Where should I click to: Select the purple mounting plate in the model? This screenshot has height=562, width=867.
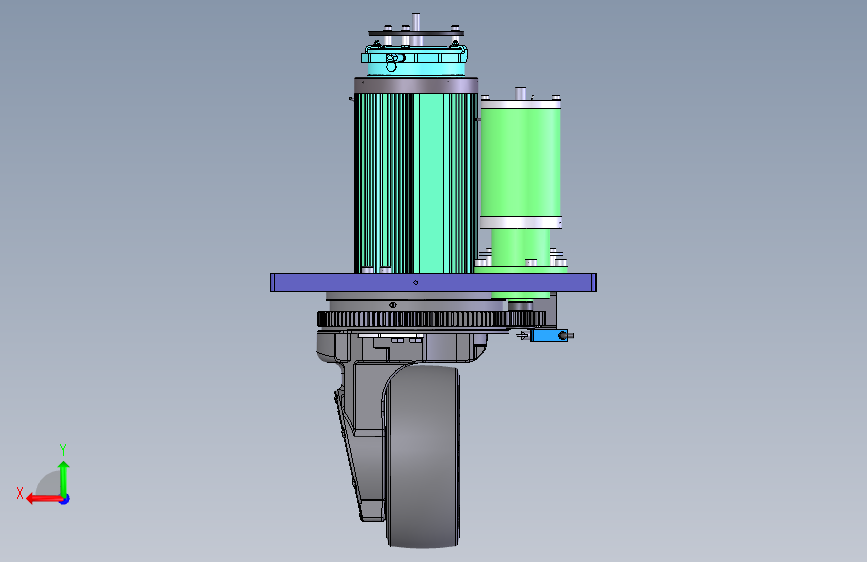pyautogui.click(x=433, y=283)
